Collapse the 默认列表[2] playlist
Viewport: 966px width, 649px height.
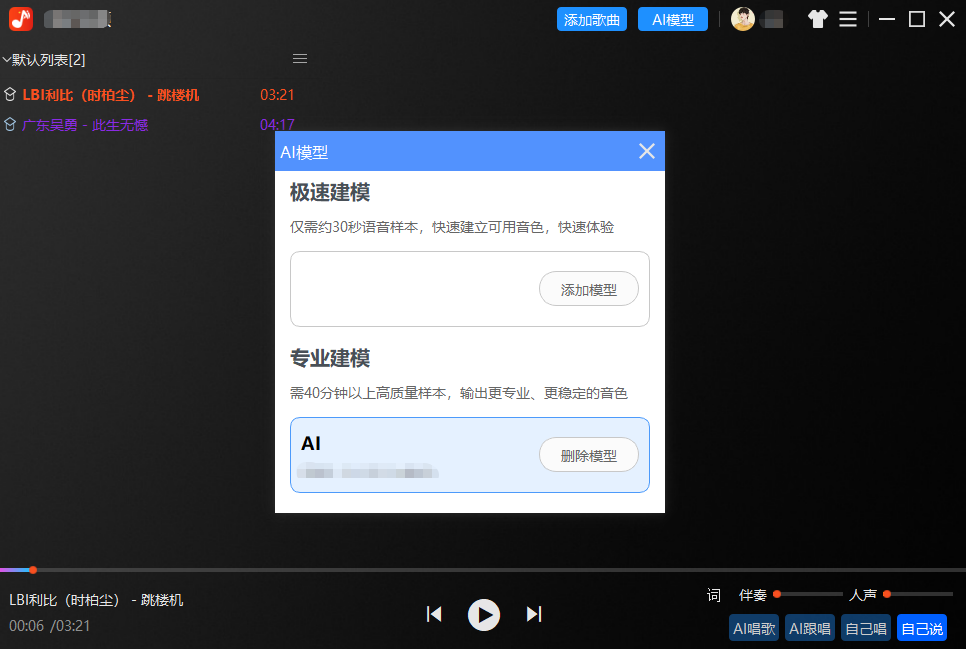[9, 60]
